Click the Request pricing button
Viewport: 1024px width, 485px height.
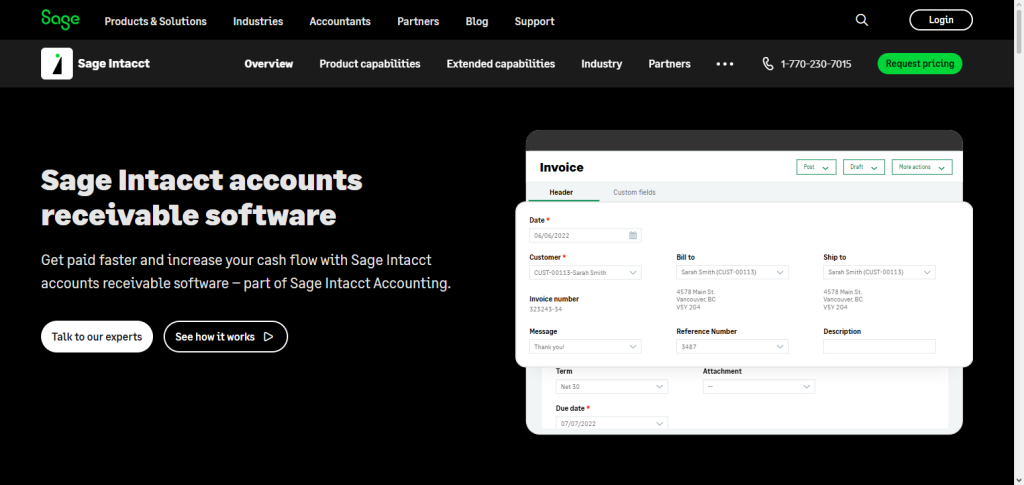pyautogui.click(x=920, y=63)
